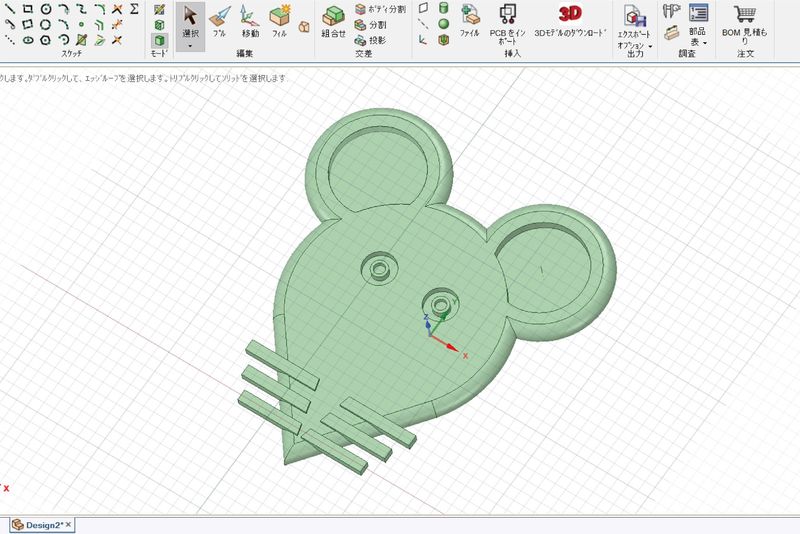Select the Create Rounded Corner tool
The width and height of the screenshot is (800, 534).
point(99,9)
